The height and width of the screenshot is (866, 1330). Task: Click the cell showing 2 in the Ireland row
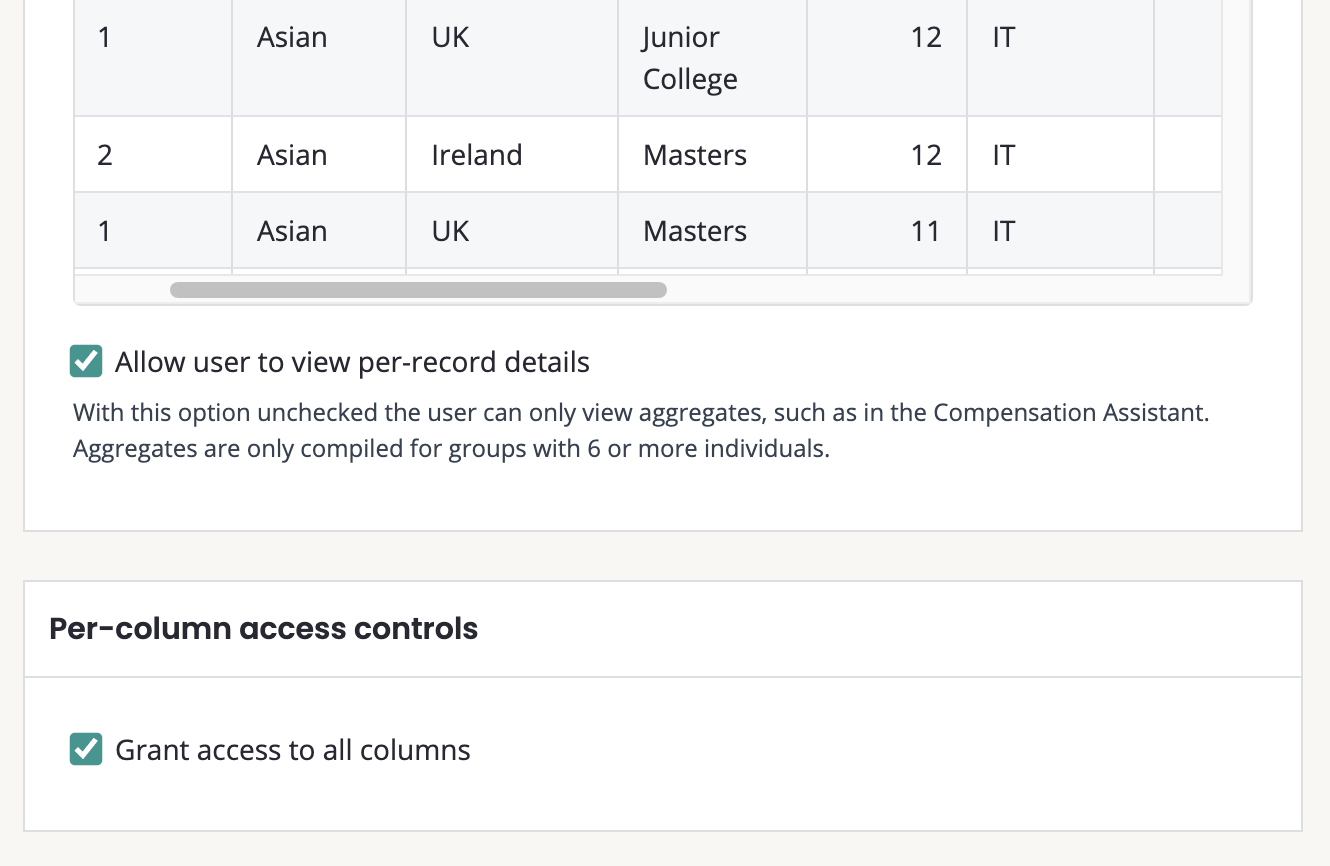(105, 155)
